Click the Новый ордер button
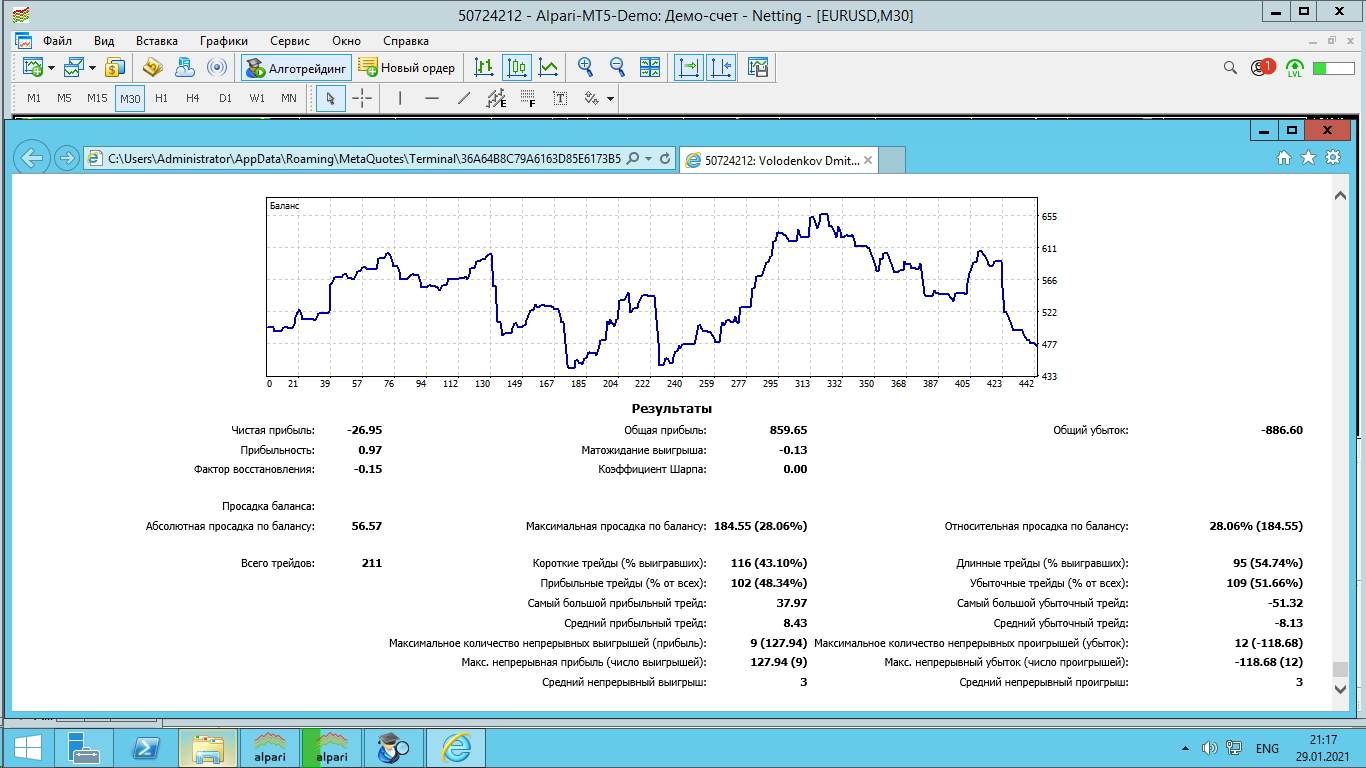The height and width of the screenshot is (768, 1366). pyautogui.click(x=407, y=68)
